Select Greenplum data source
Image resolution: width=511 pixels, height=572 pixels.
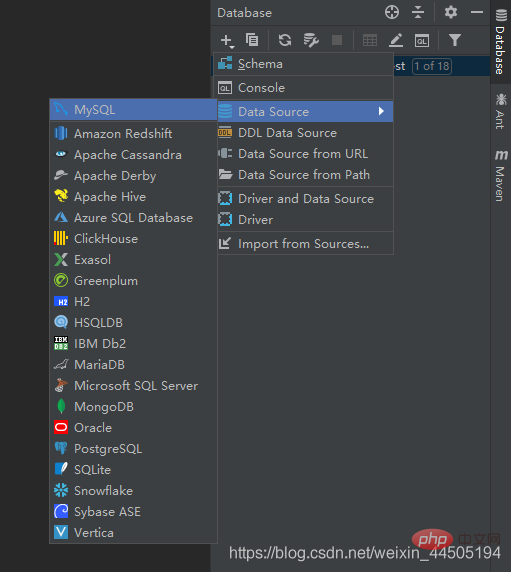133,281
